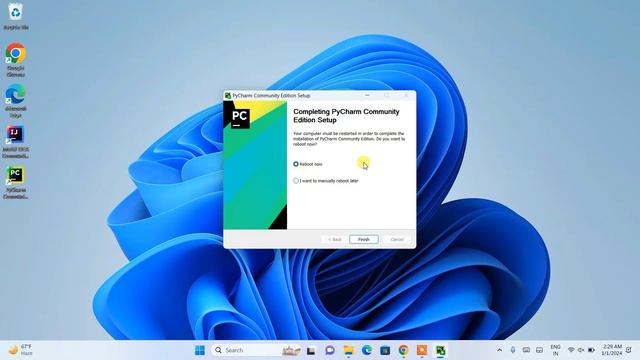Select I want to manually reboot later
The image size is (640, 360).
coord(326,181)
